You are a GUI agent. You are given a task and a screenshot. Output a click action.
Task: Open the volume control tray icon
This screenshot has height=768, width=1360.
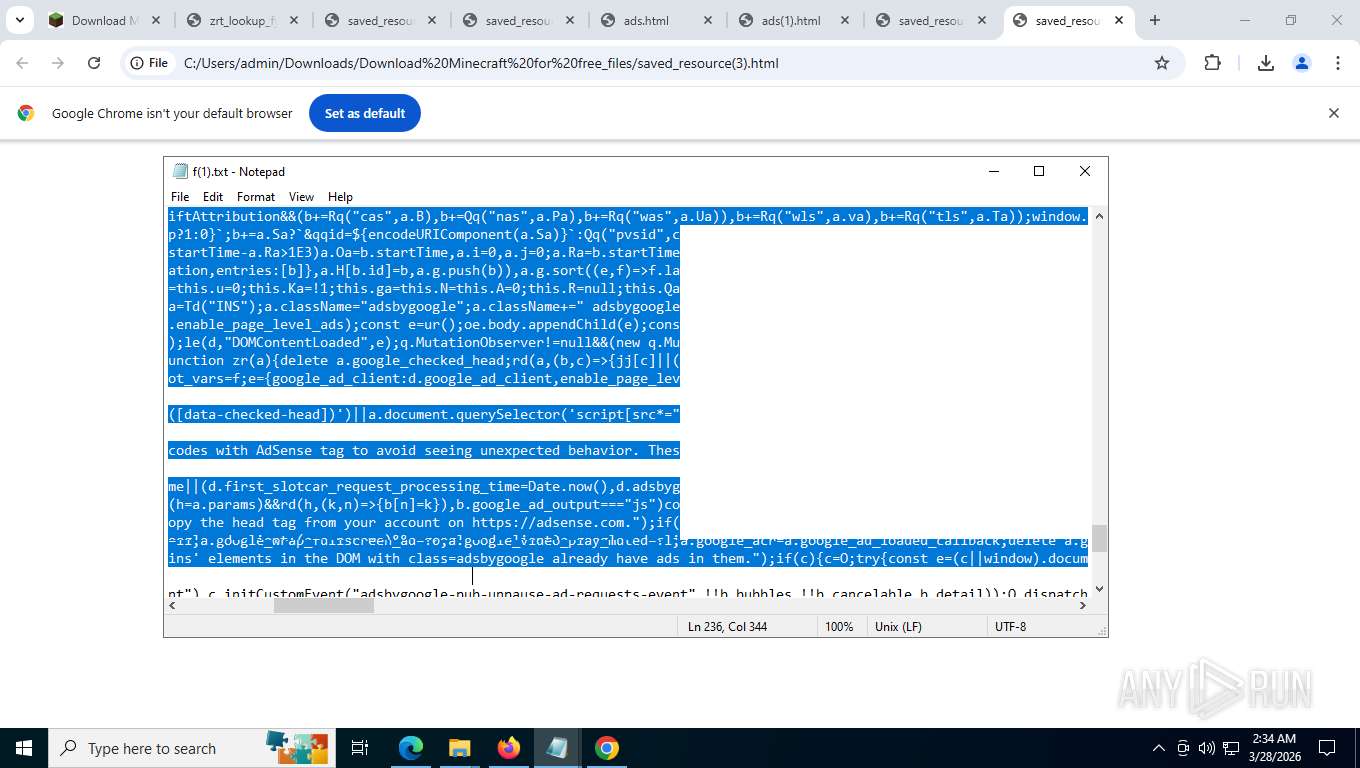pyautogui.click(x=1207, y=748)
